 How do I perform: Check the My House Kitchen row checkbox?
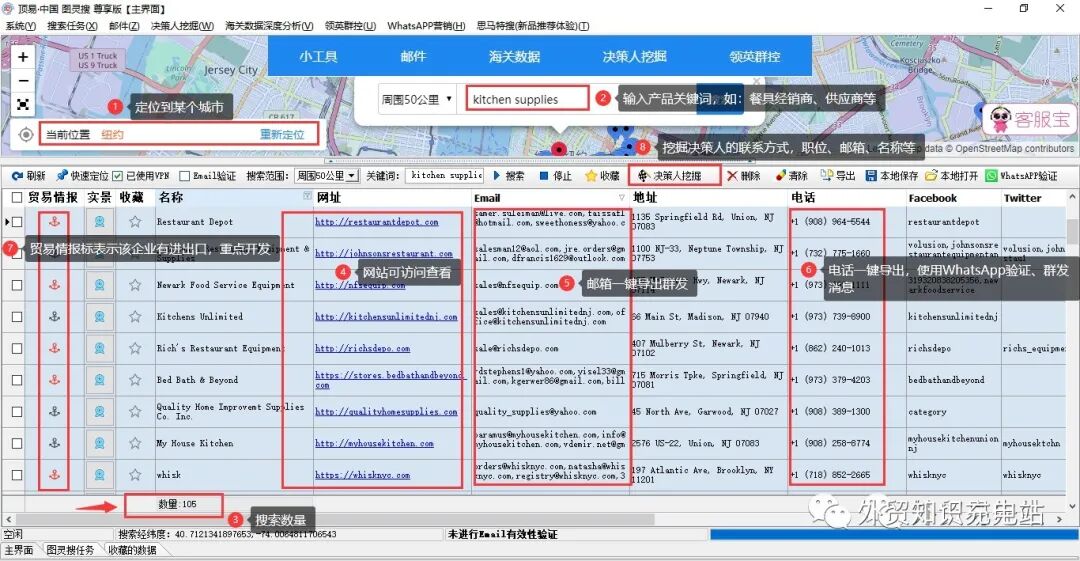click(17, 443)
